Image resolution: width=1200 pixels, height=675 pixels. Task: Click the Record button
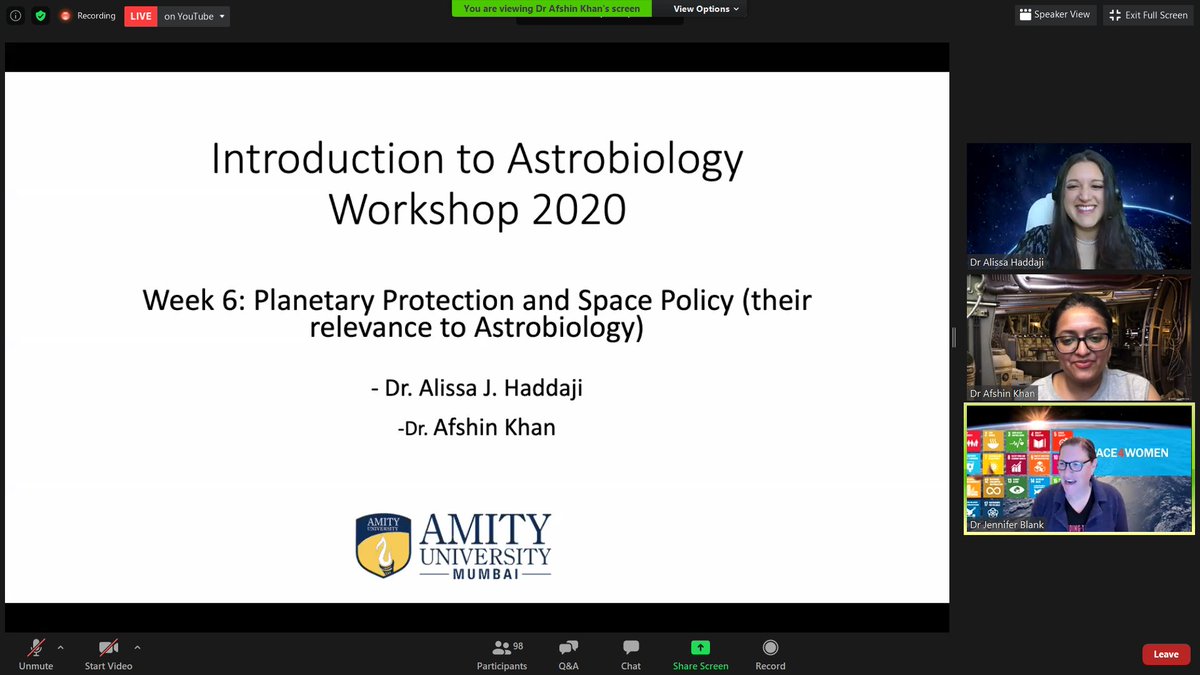point(770,655)
